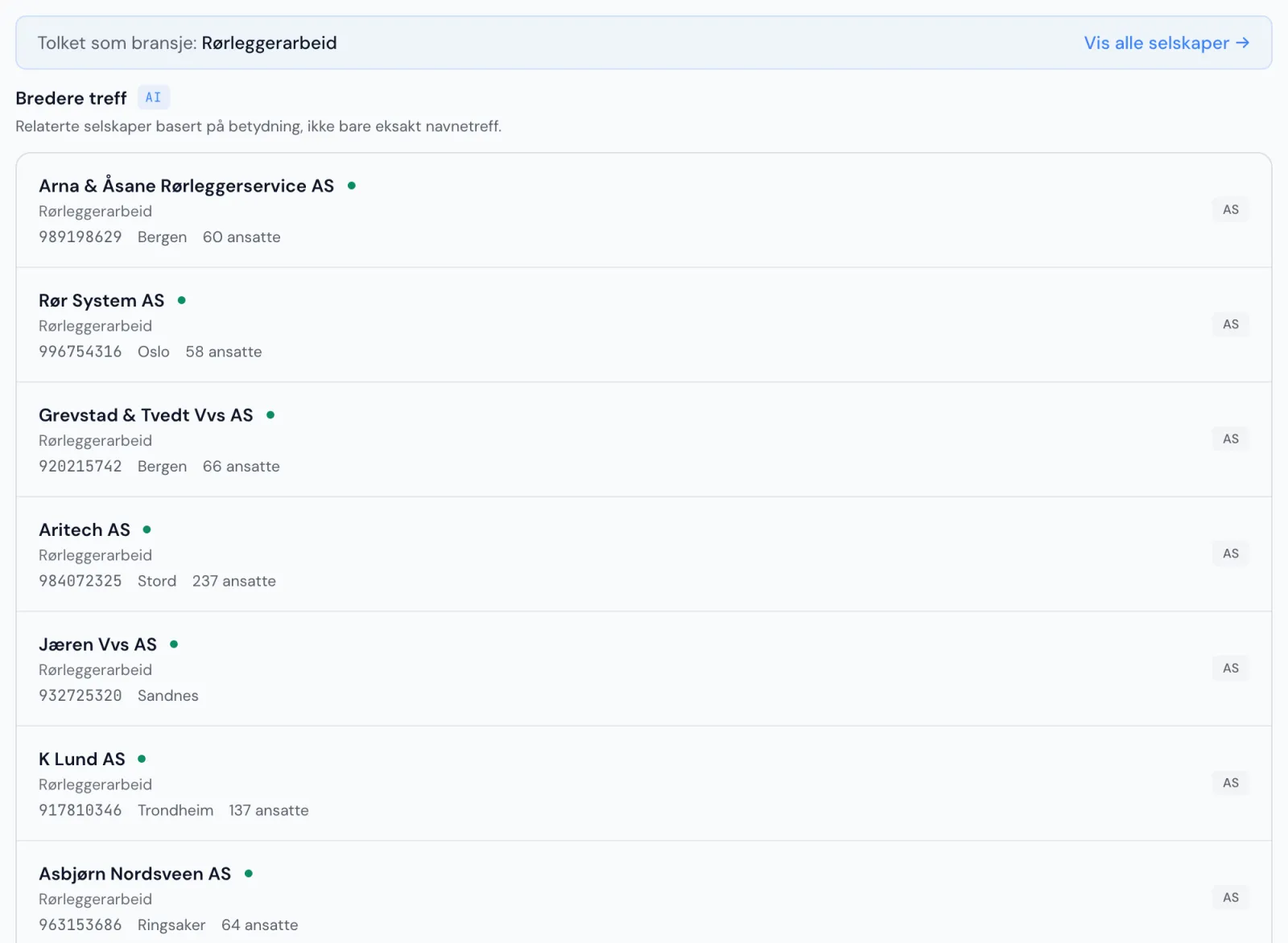Open the Aritech AS company

(85, 530)
